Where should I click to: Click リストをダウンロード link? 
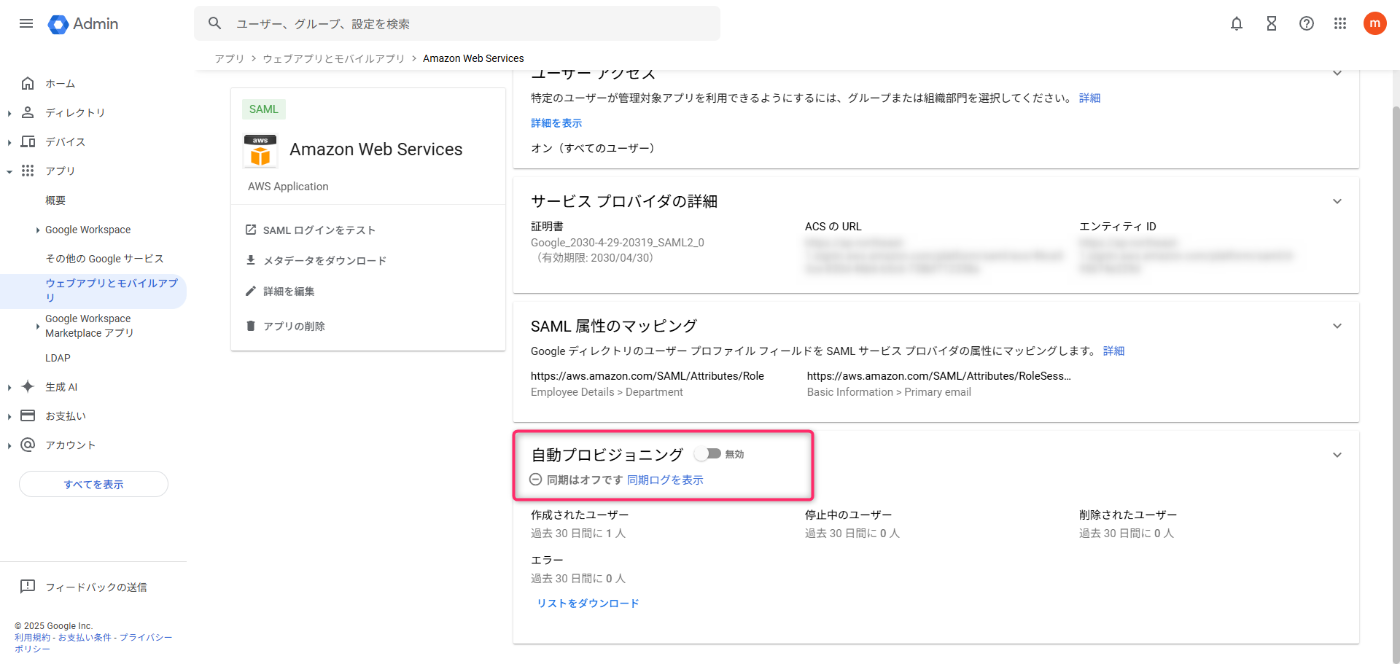point(588,603)
